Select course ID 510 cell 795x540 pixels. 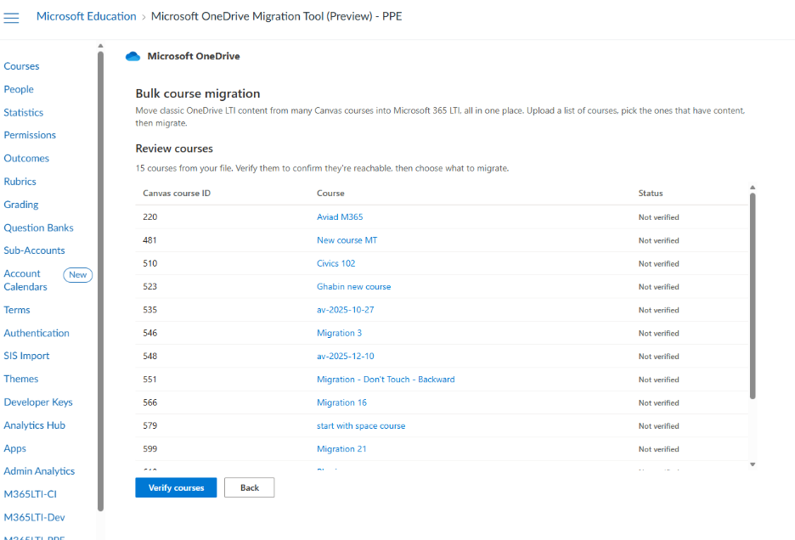(150, 264)
